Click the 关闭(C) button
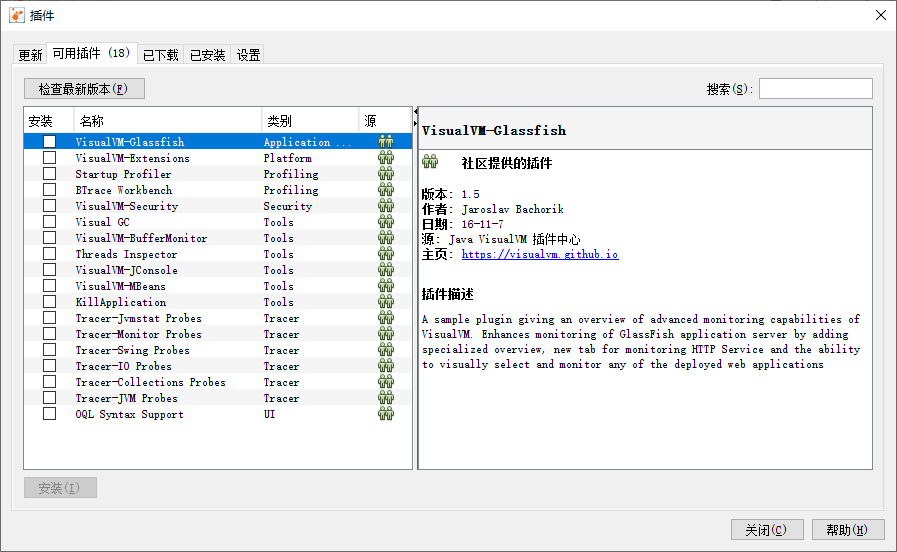Viewport: 897px width, 552px height. (x=767, y=530)
